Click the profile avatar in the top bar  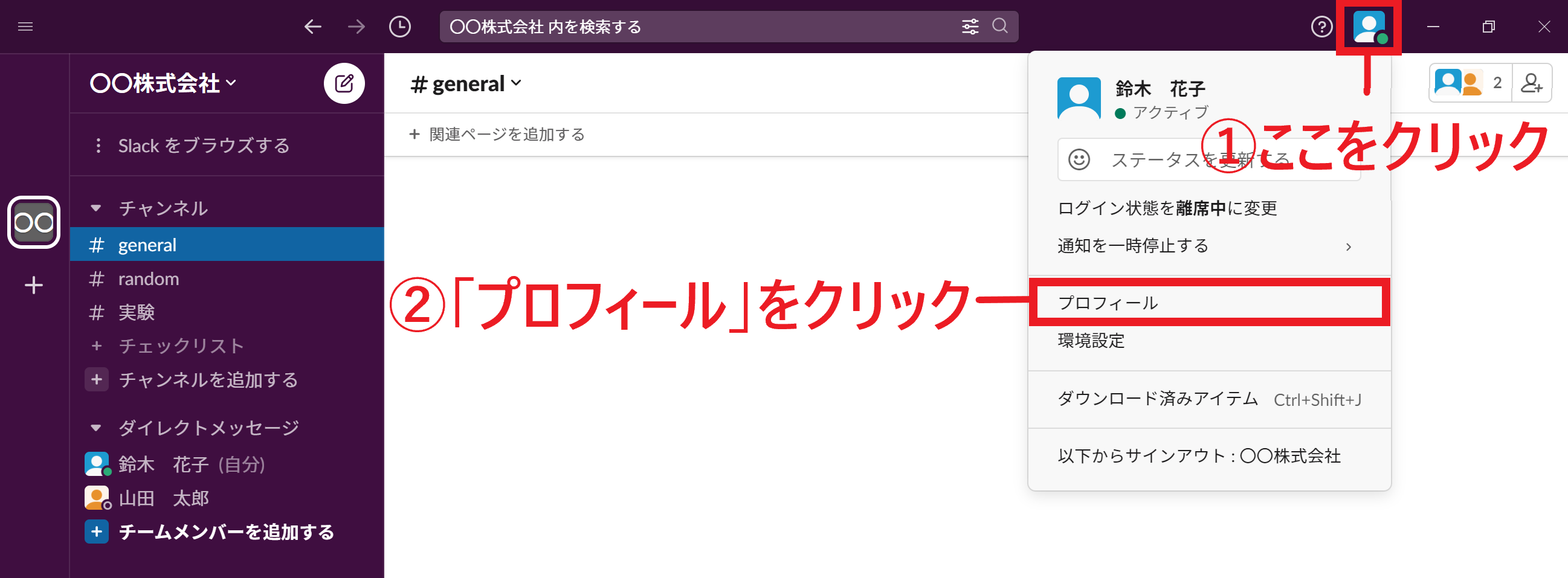[1370, 27]
